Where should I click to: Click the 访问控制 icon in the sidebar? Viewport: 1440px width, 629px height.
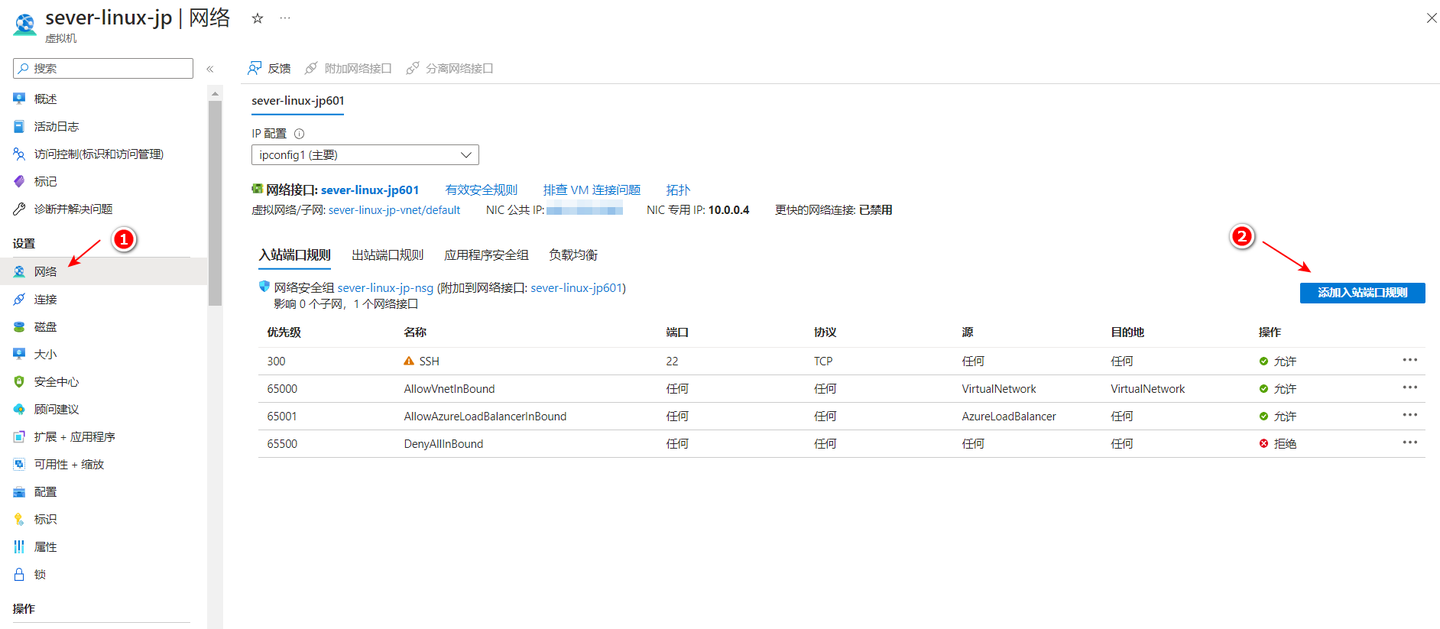(18, 154)
